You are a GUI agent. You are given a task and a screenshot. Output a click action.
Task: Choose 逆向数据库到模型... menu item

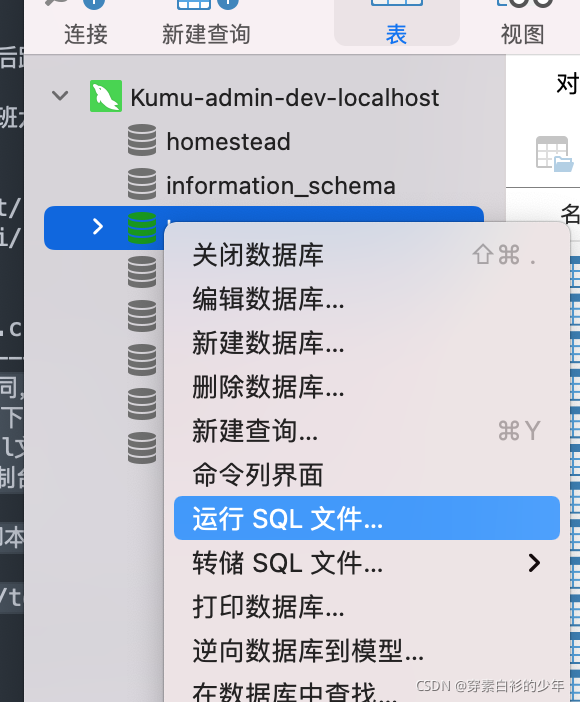point(367,651)
